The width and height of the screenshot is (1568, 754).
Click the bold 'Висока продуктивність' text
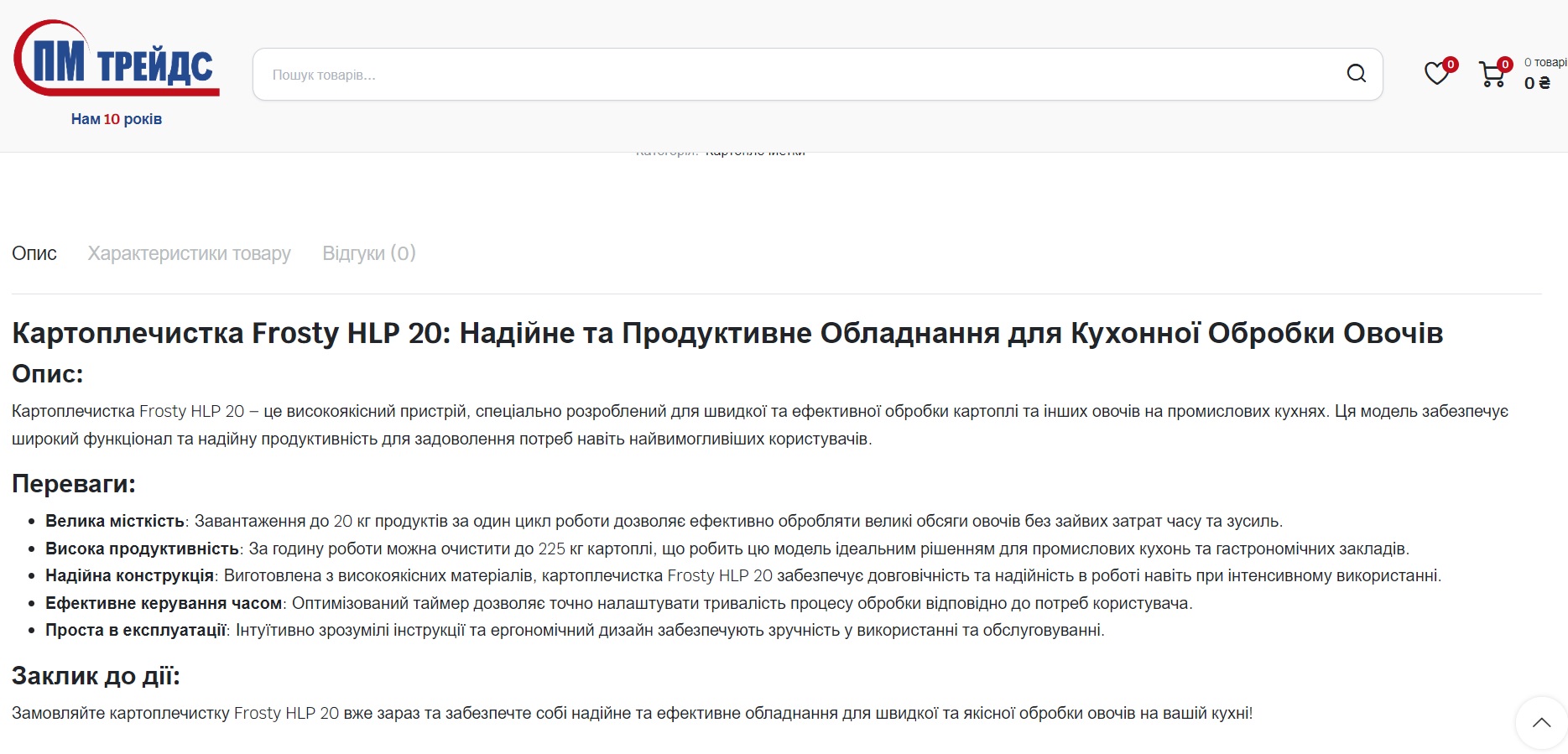143,549
